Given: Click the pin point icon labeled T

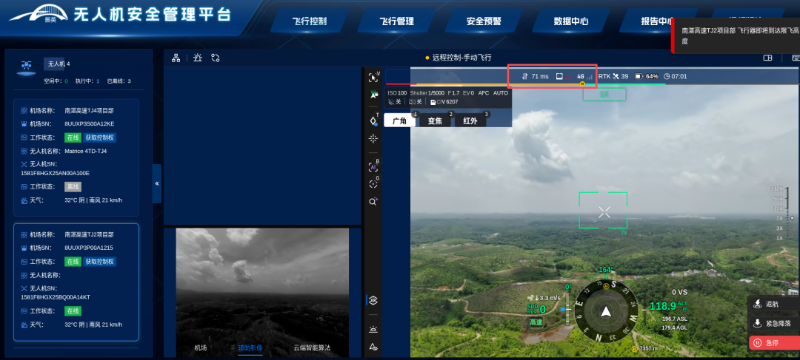Looking at the screenshot, I should tap(373, 121).
